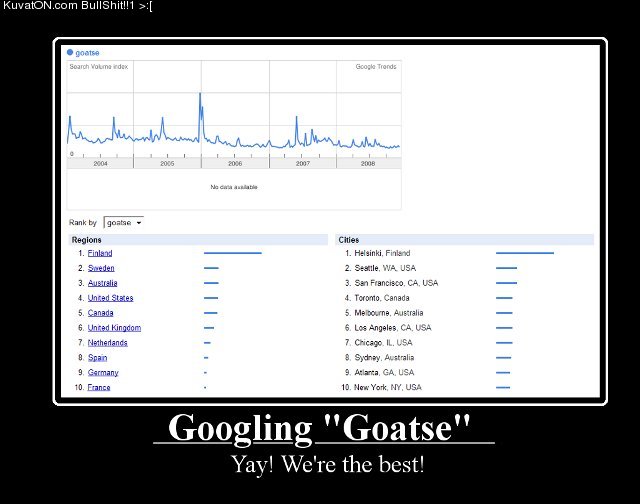Open the United Kingdom region link
The width and height of the screenshot is (640, 504).
coord(114,328)
